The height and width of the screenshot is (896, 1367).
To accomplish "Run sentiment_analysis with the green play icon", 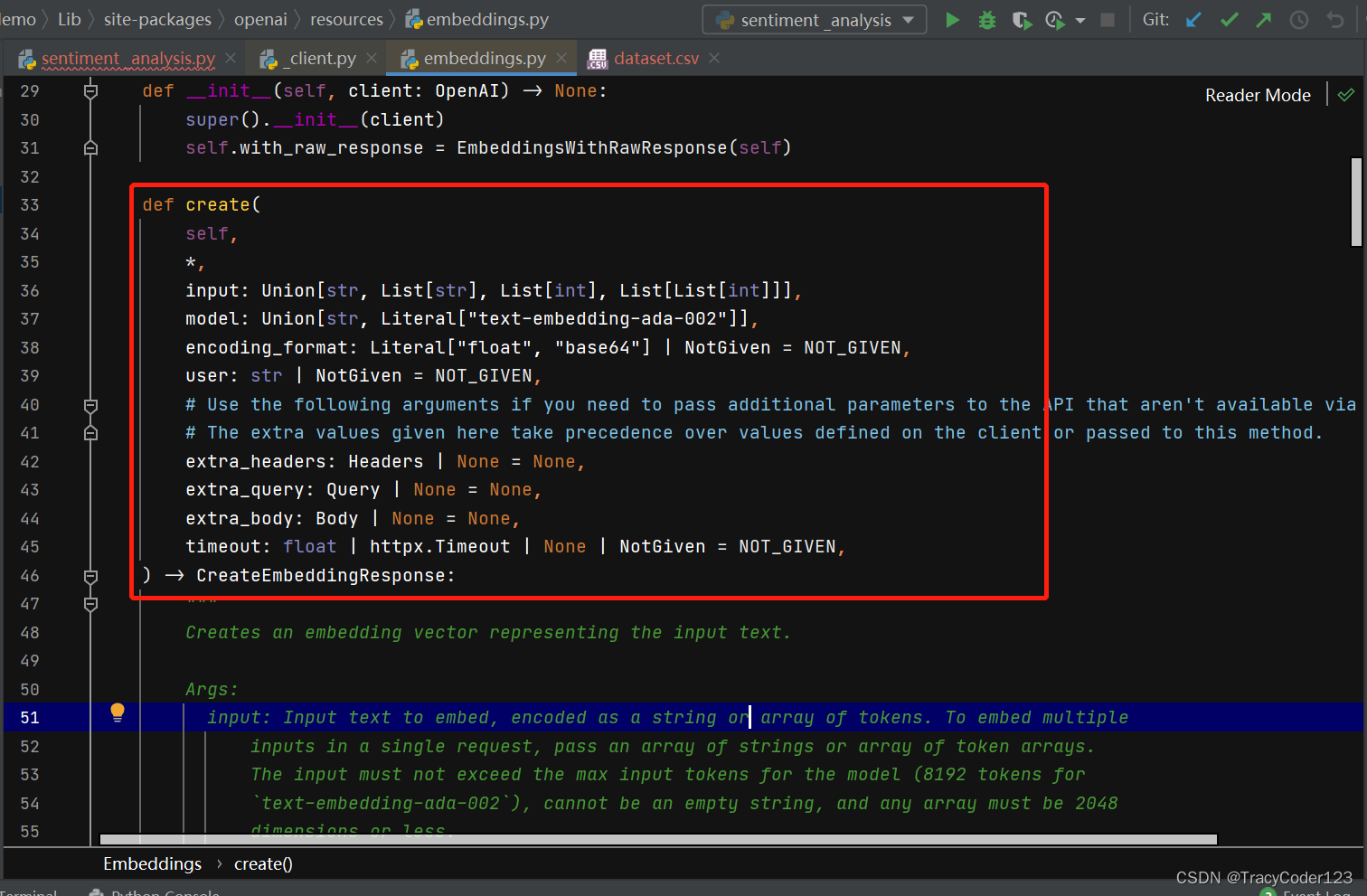I will click(x=952, y=20).
